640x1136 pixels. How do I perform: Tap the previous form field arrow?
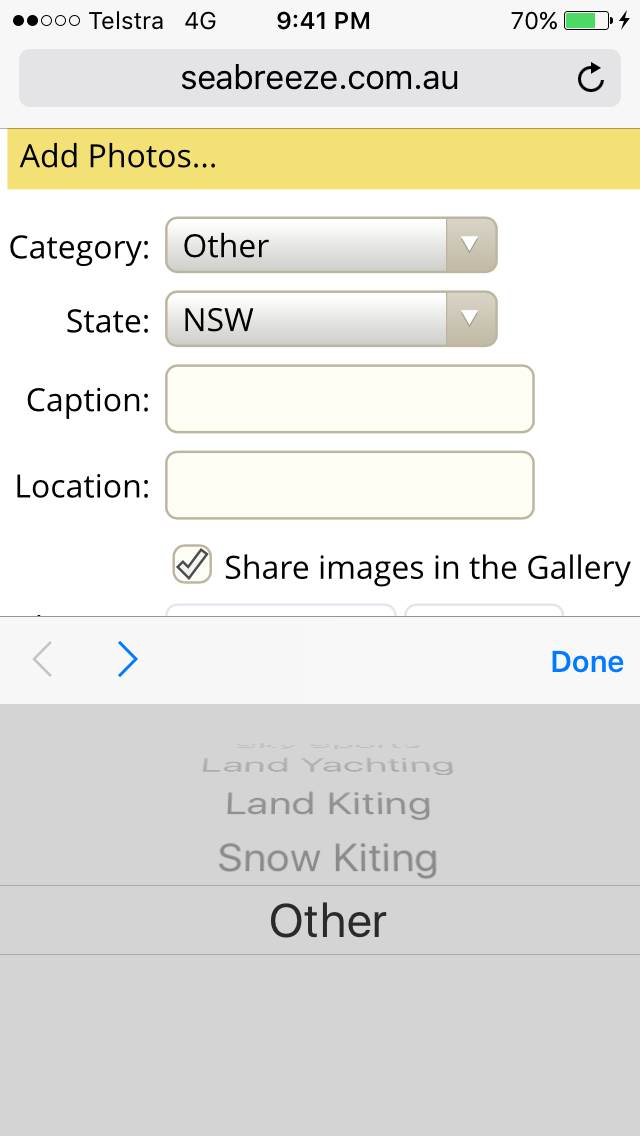point(42,660)
